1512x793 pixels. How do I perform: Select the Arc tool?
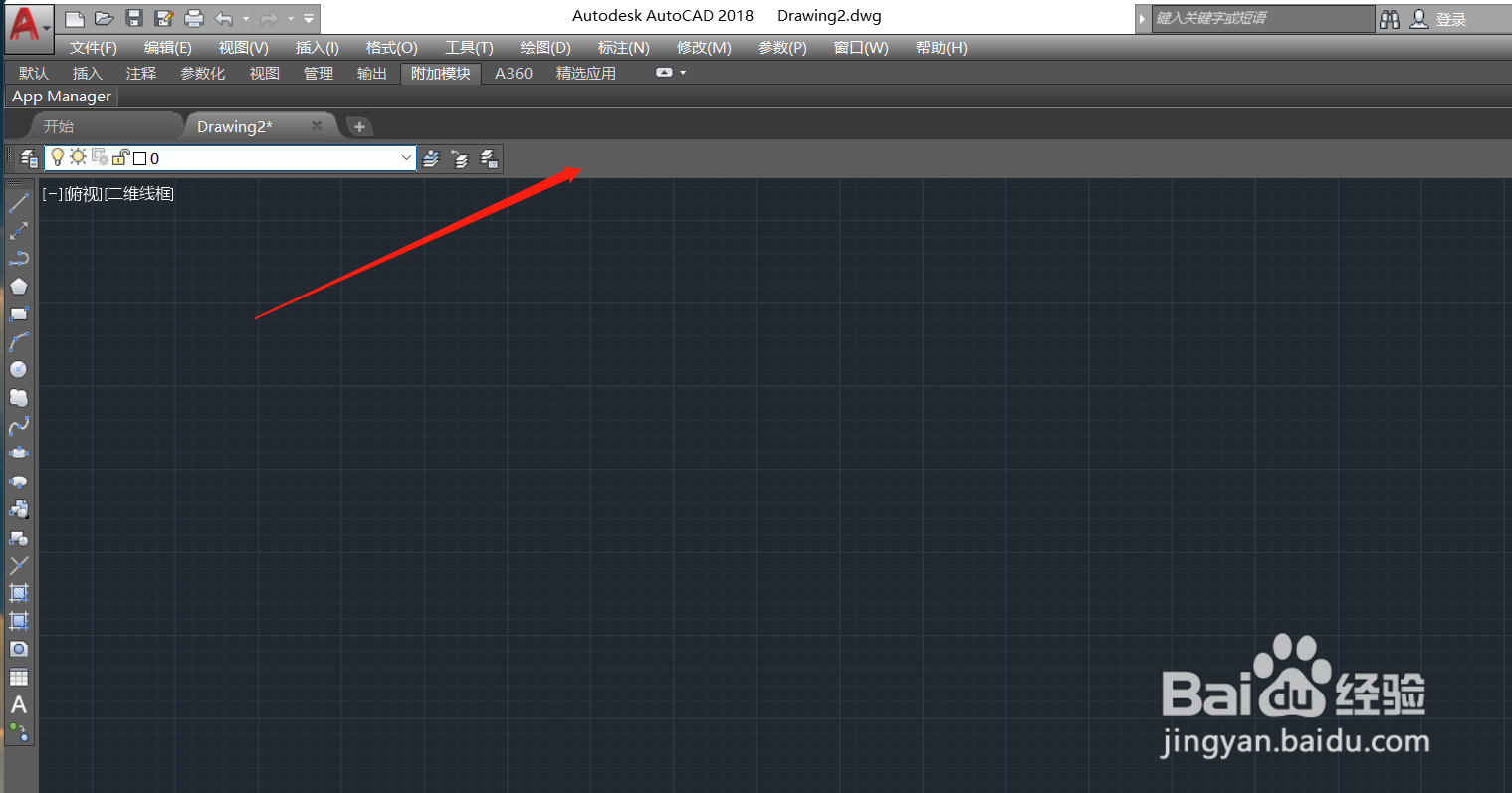(x=18, y=342)
